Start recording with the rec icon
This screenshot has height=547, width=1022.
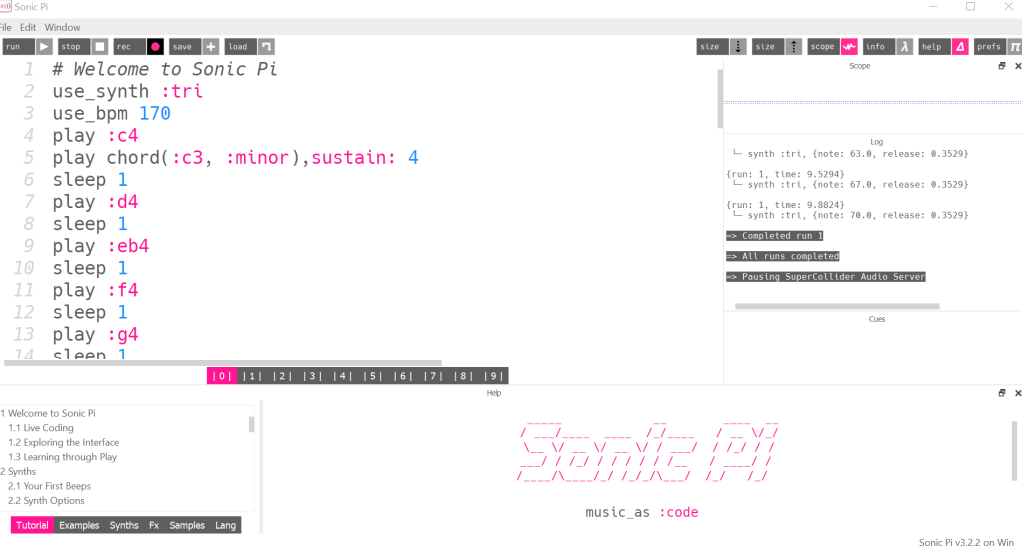(155, 47)
